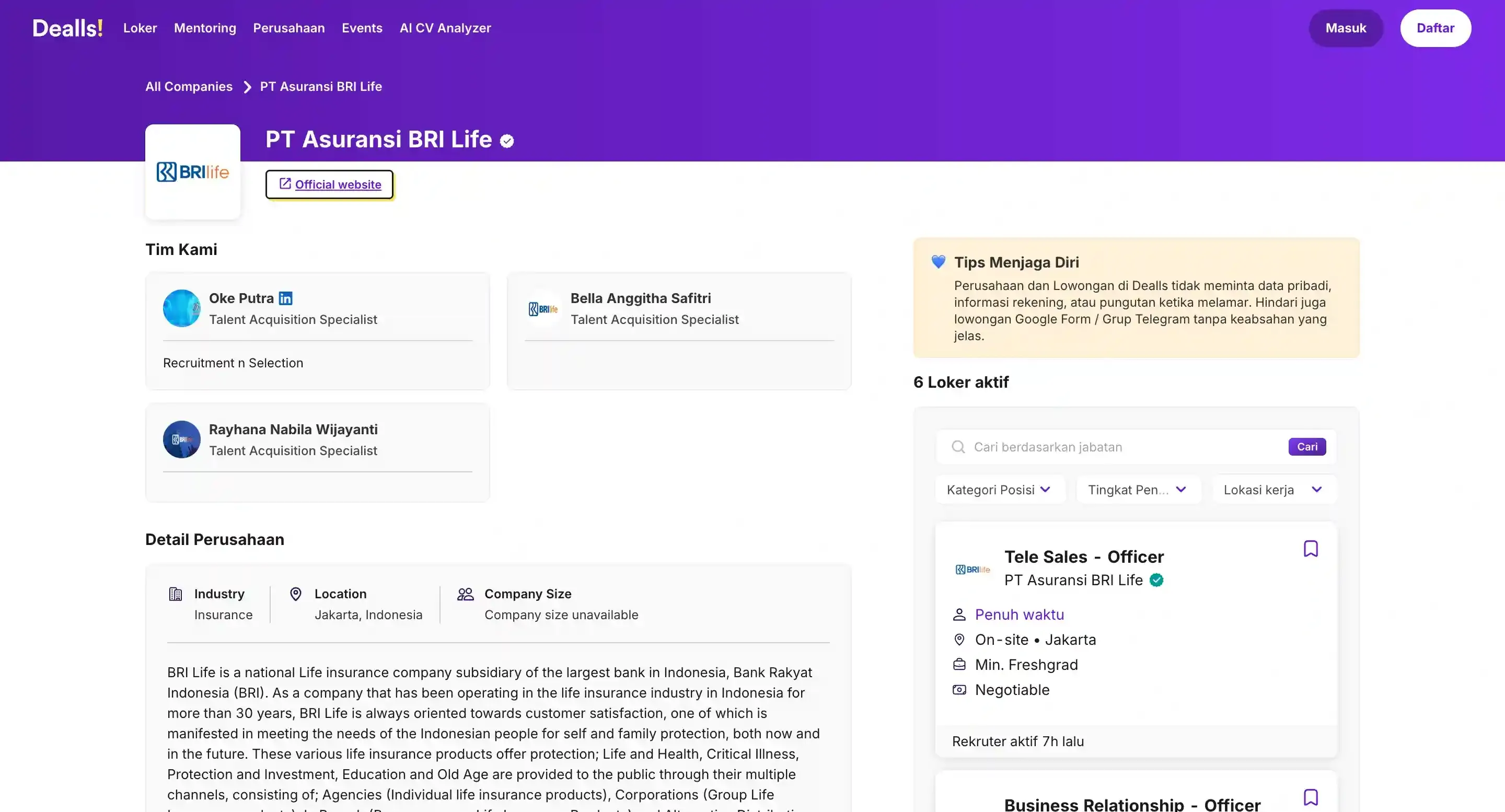Click Rayhana Nabila Wijayanti's avatar
Screen dimensions: 1505x812
coord(182,439)
